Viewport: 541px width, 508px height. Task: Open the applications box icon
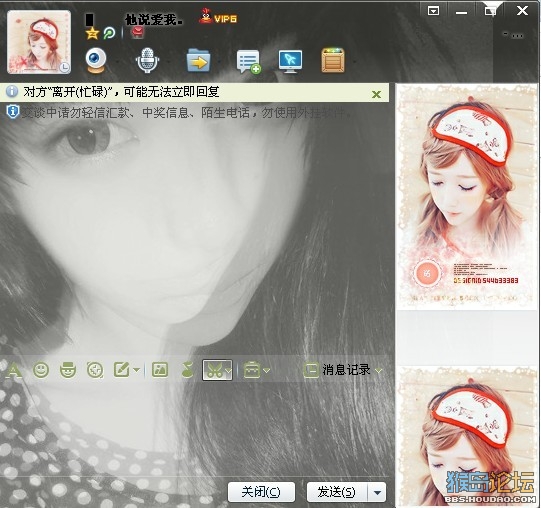point(333,61)
